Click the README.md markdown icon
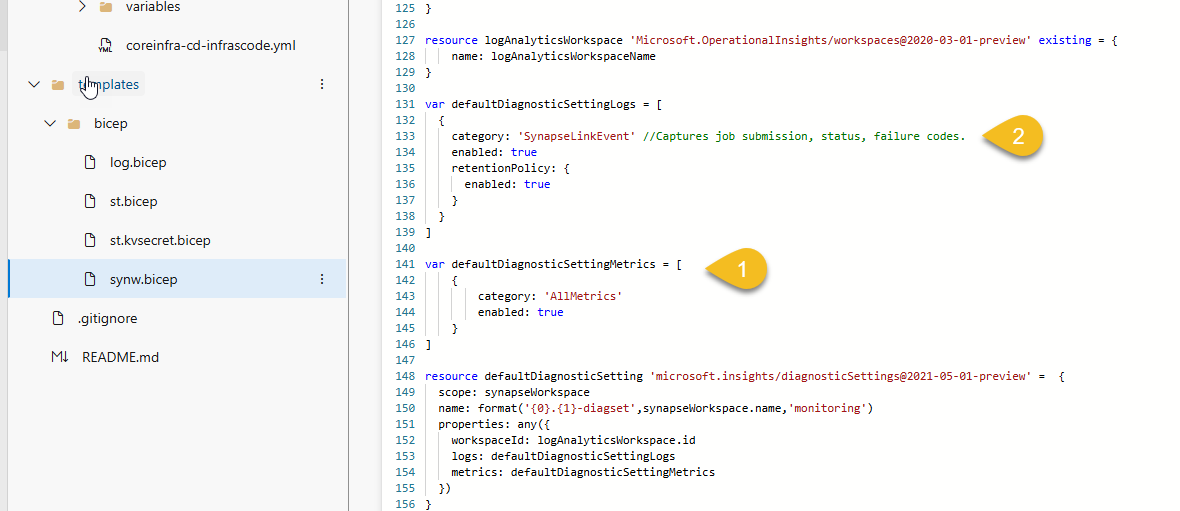1180x511 pixels. (x=59, y=357)
